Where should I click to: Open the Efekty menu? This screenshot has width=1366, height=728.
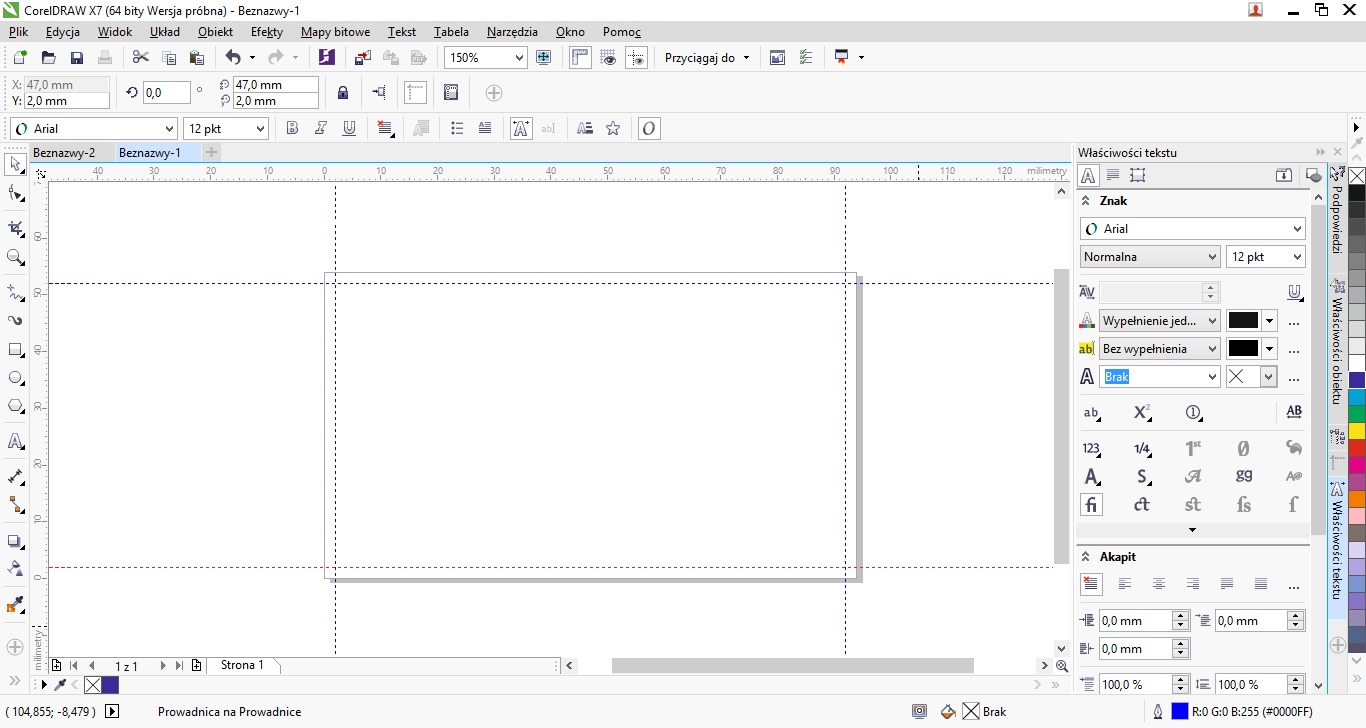click(x=267, y=32)
